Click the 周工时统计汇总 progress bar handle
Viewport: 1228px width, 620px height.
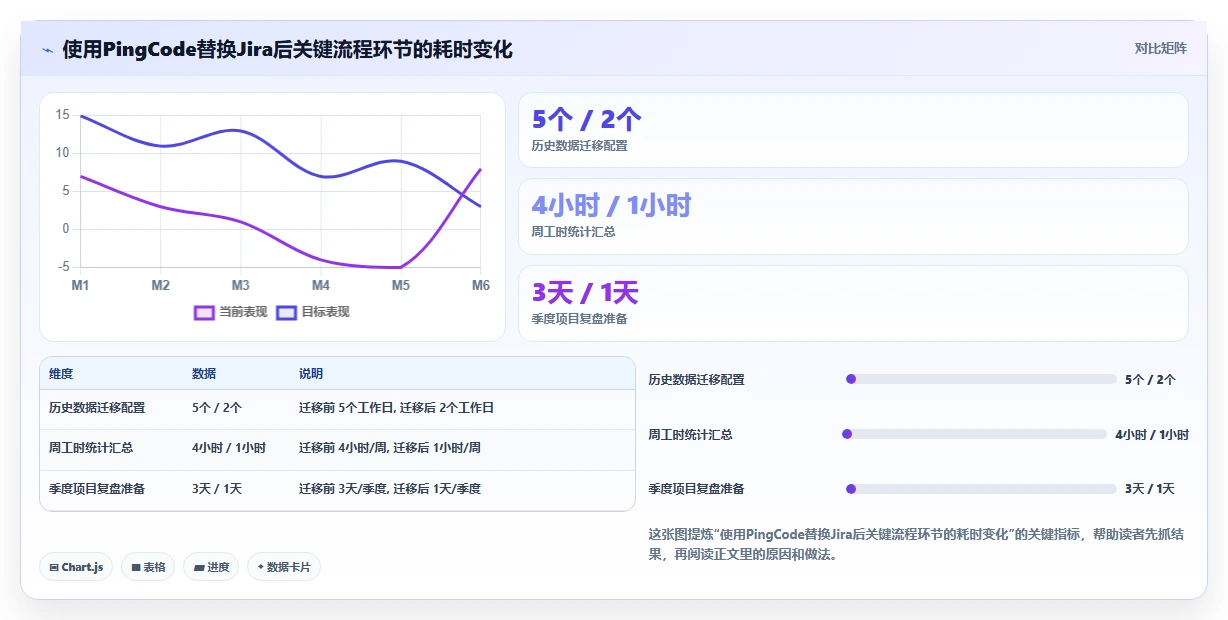(x=847, y=434)
